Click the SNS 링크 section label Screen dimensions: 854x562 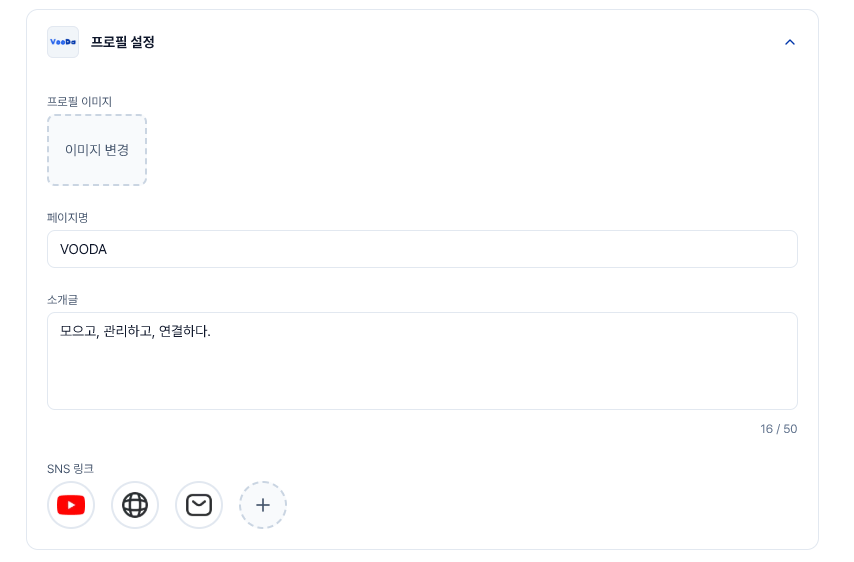coord(70,468)
